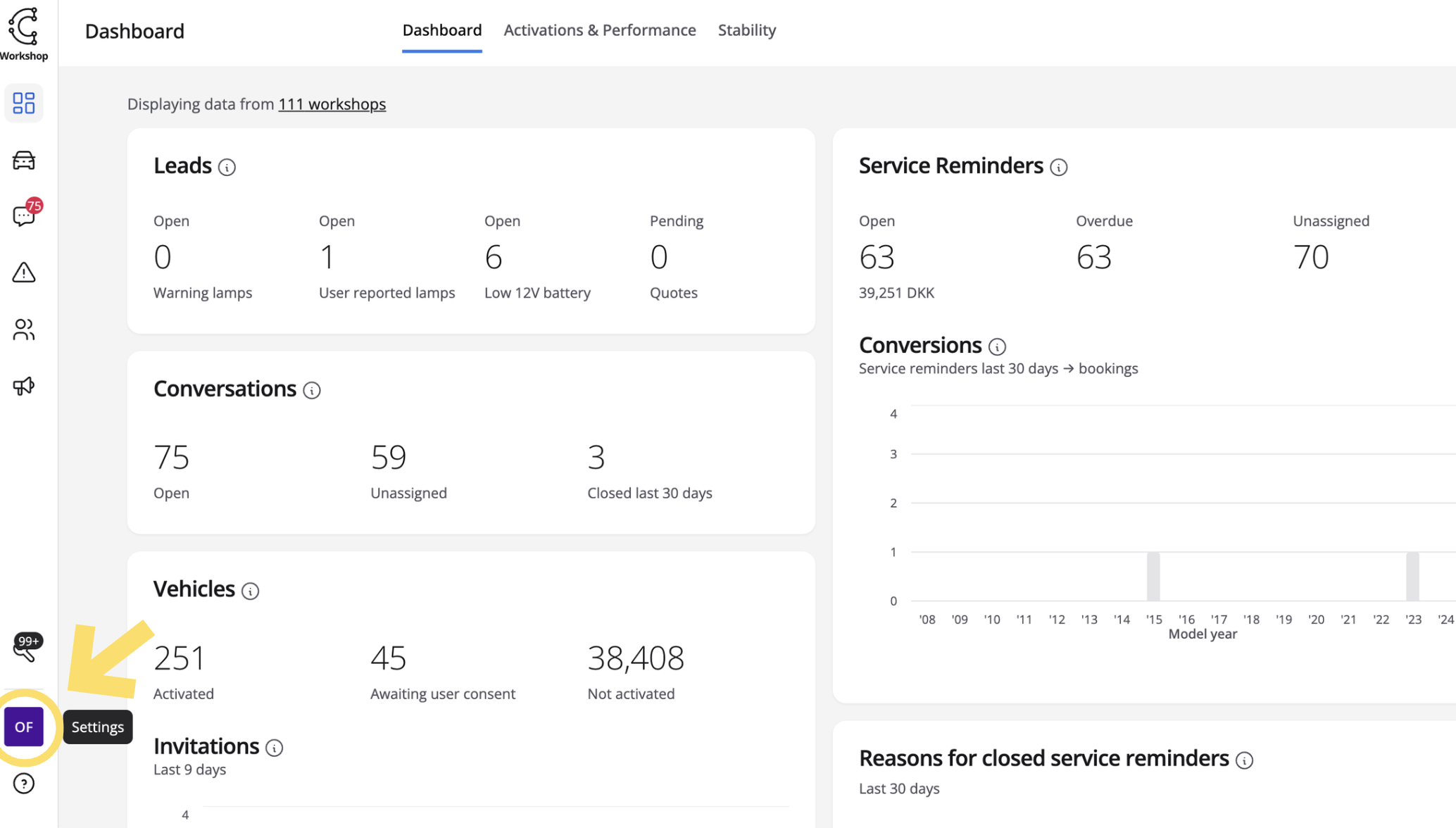Open the 111 workshops link
This screenshot has width=1456, height=828.
point(332,104)
